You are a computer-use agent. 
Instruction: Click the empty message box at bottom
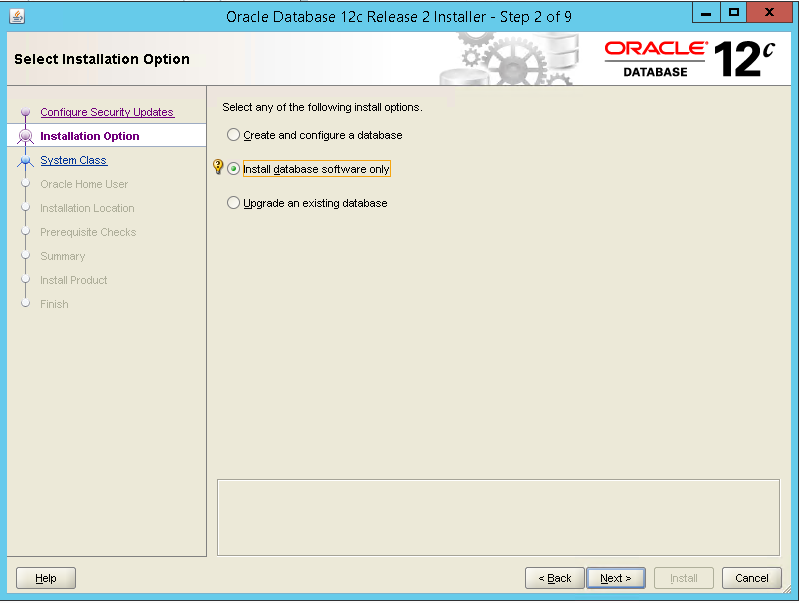(x=498, y=517)
